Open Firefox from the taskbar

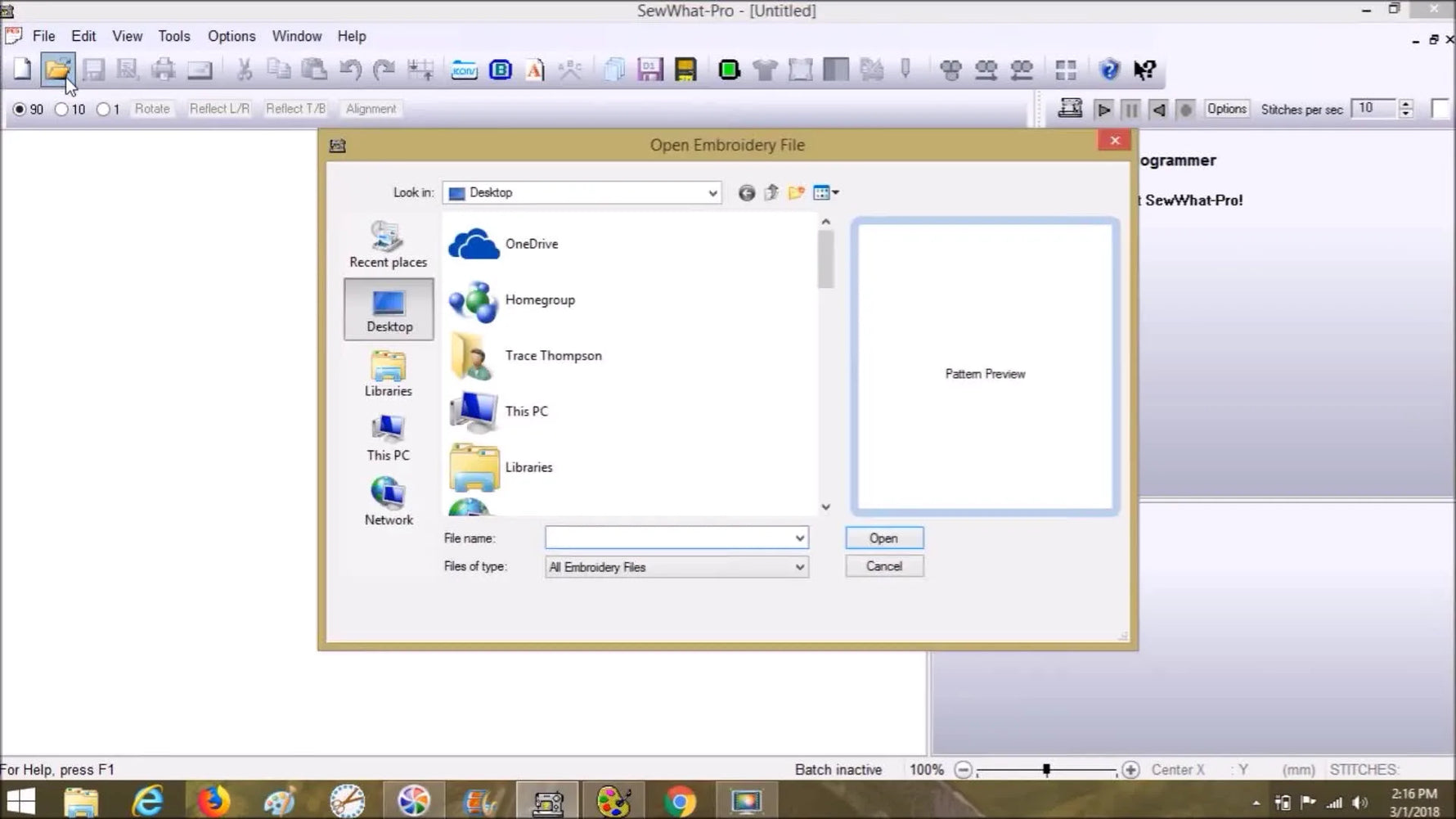[213, 800]
